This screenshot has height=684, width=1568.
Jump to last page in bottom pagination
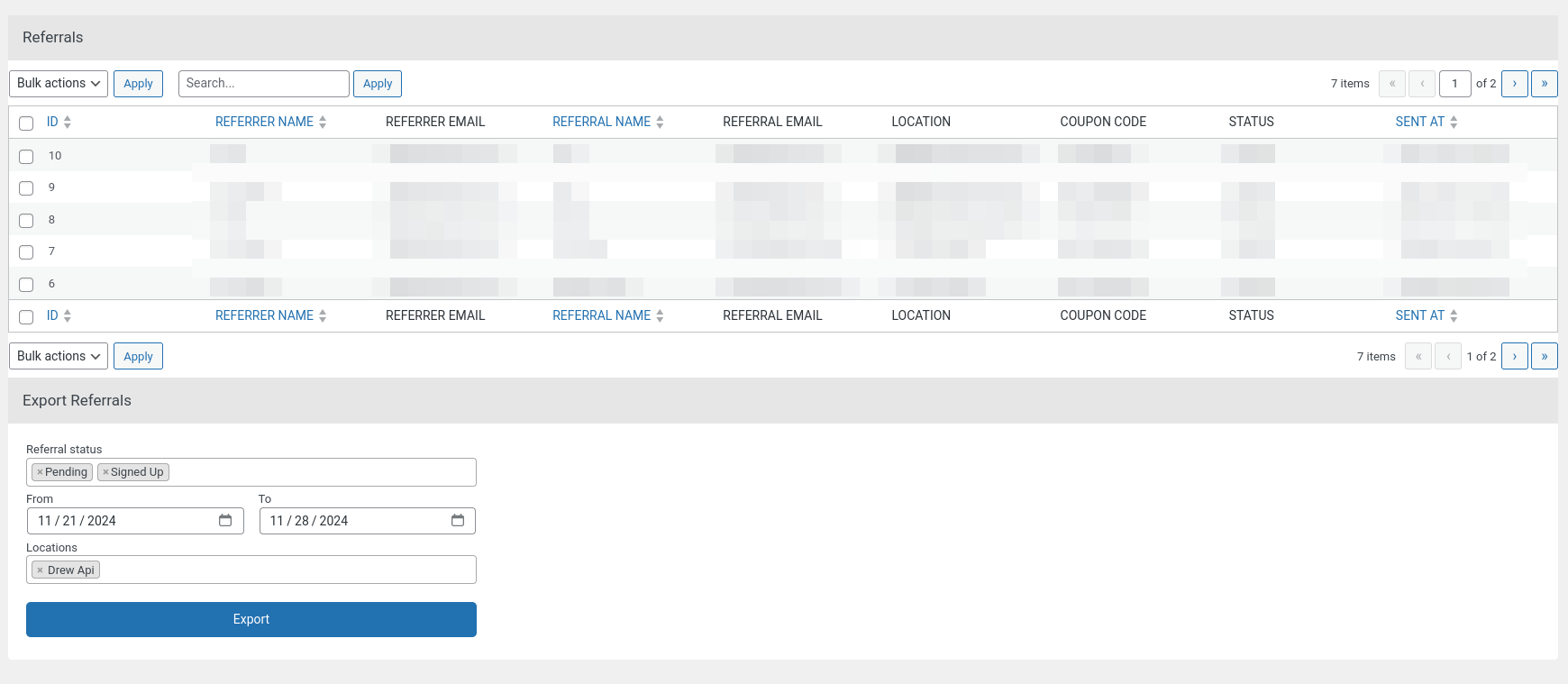pos(1544,357)
